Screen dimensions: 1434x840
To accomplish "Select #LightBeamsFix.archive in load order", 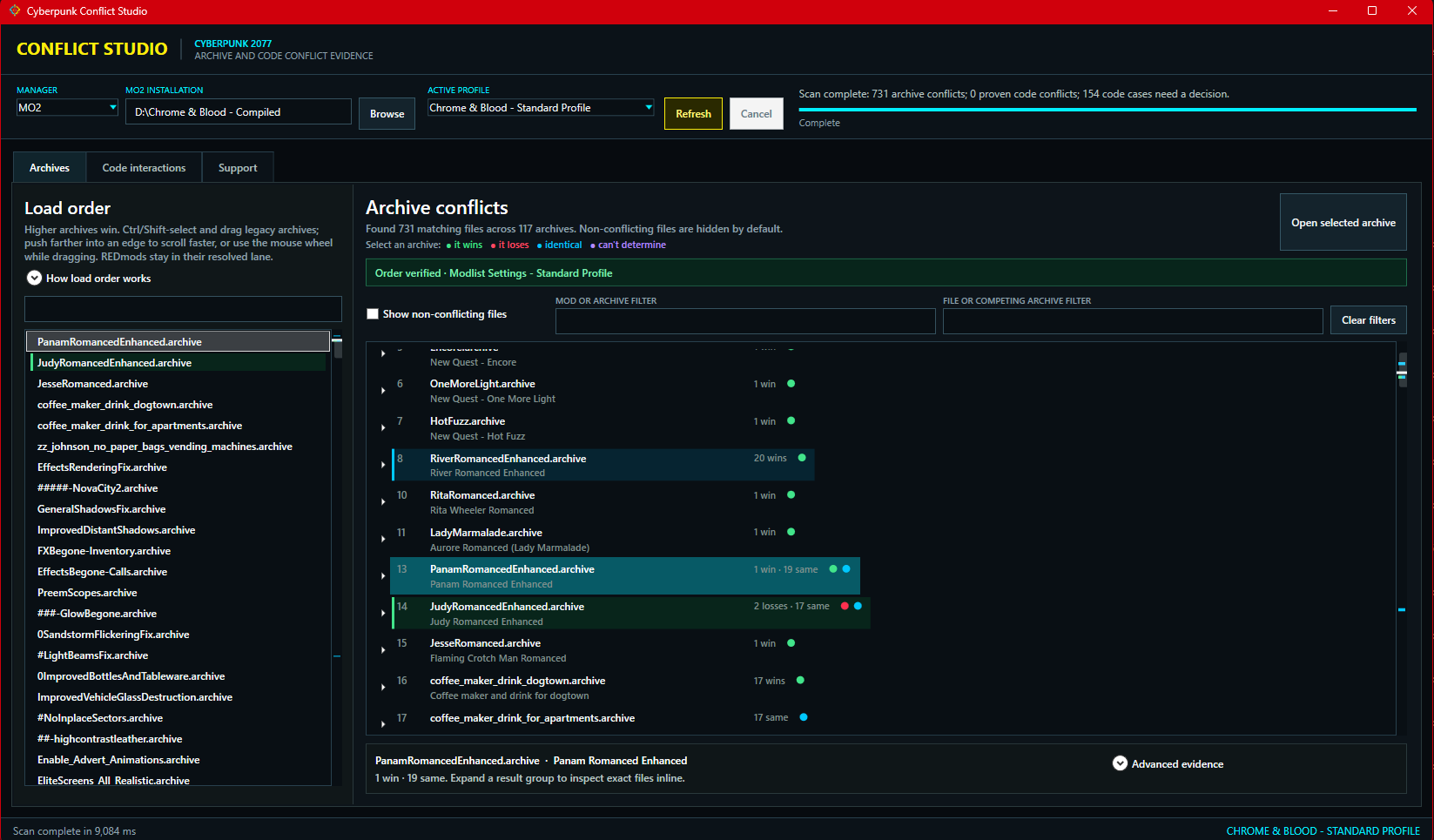I will click(x=178, y=655).
